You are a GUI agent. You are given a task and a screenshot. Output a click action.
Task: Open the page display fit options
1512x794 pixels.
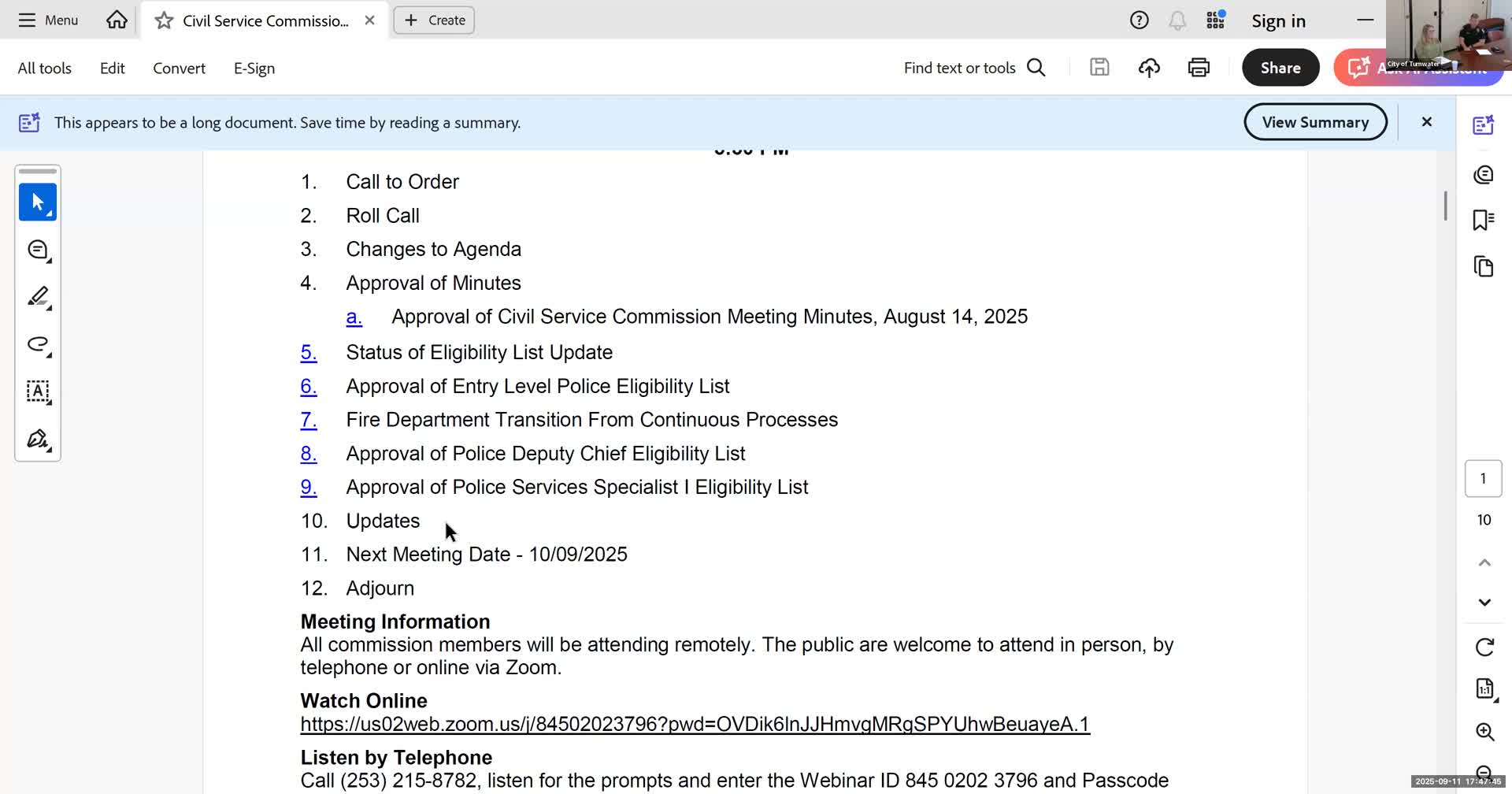click(1484, 689)
